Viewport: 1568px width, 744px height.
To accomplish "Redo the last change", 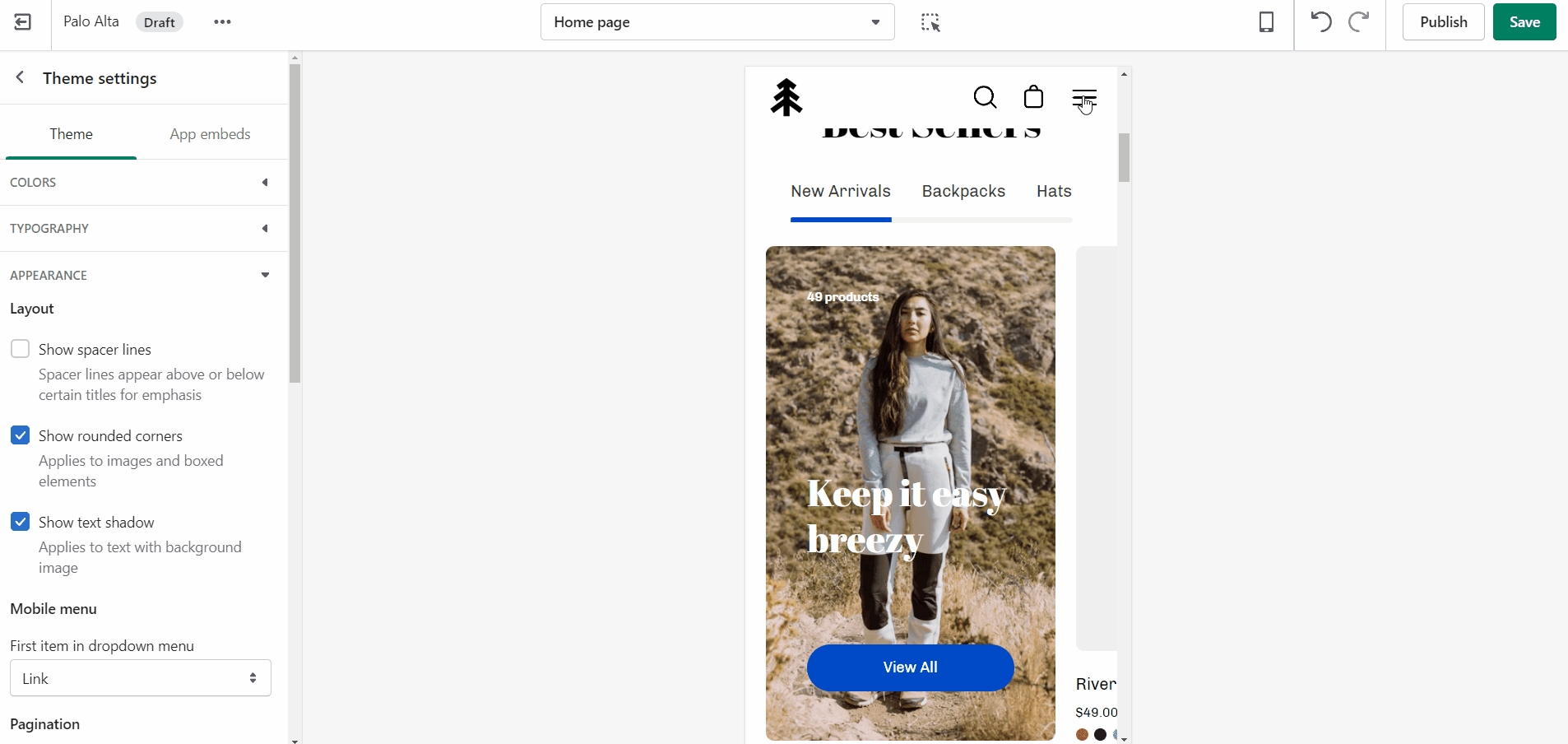I will click(1359, 22).
